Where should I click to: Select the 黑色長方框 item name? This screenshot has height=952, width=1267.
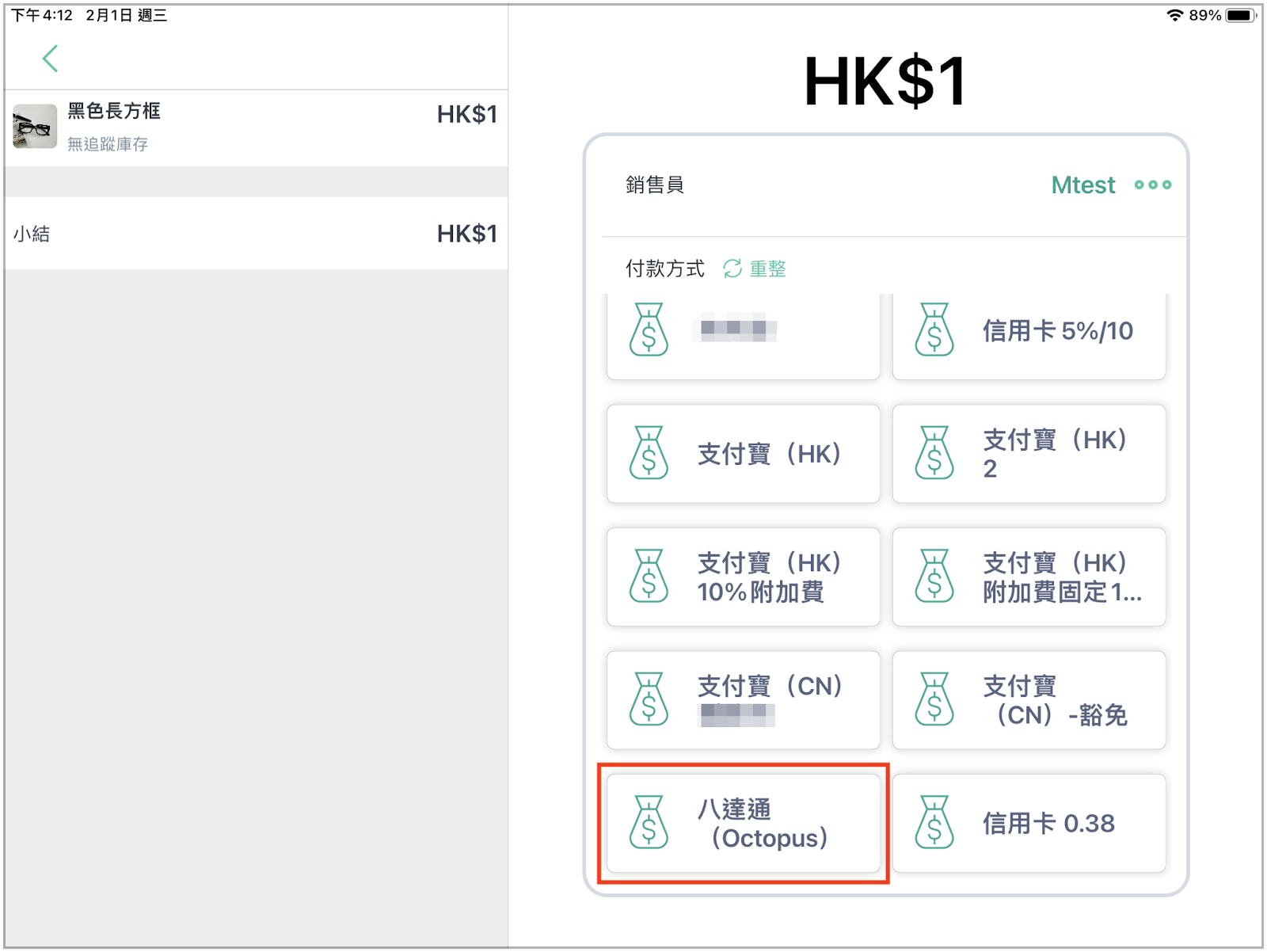(x=114, y=111)
